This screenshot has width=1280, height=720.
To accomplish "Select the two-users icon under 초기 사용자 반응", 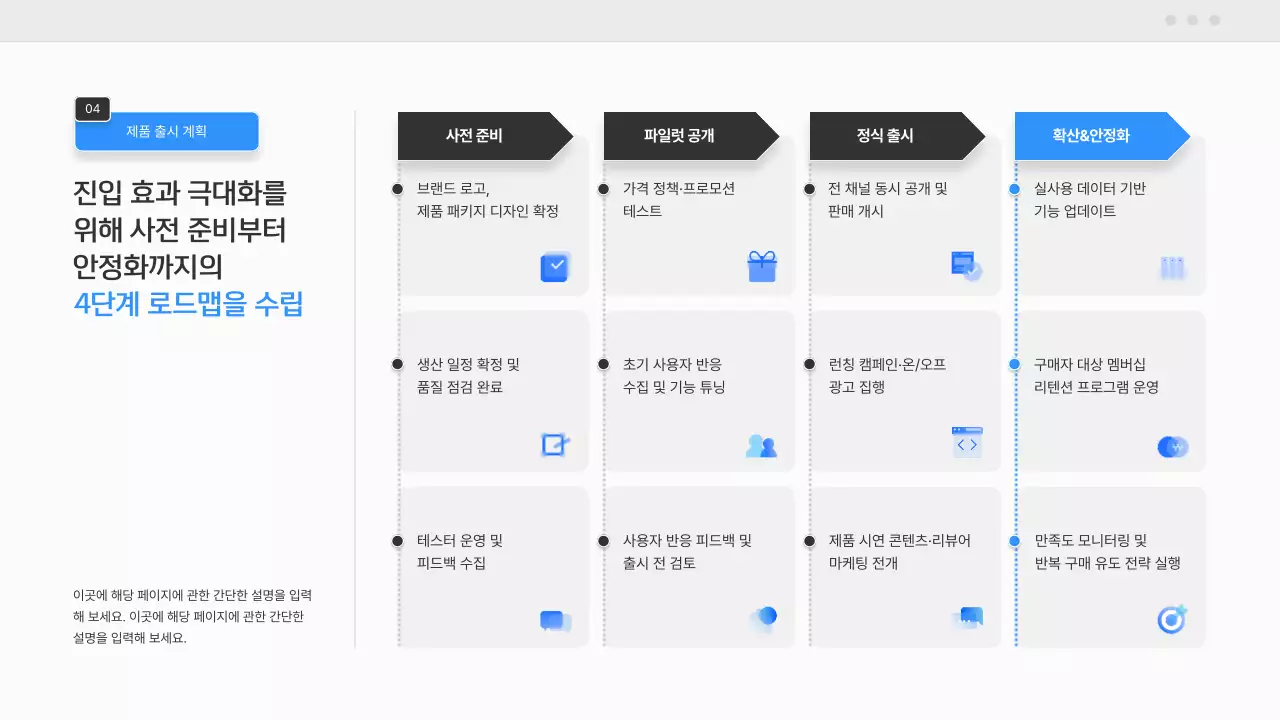I will (762, 446).
